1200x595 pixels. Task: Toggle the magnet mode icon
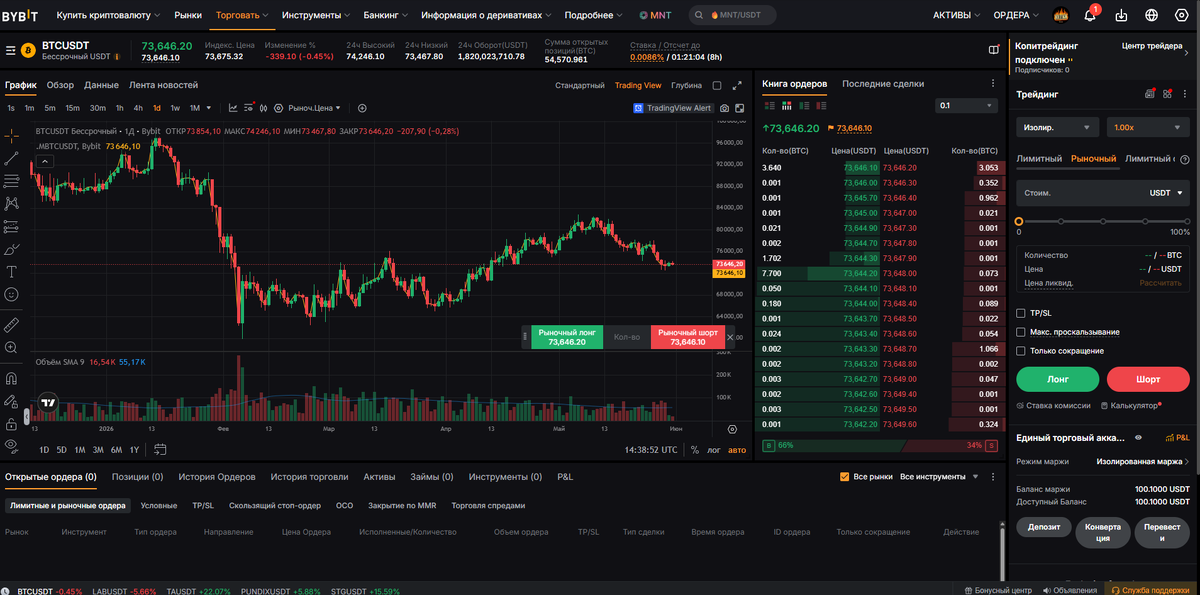coord(11,378)
